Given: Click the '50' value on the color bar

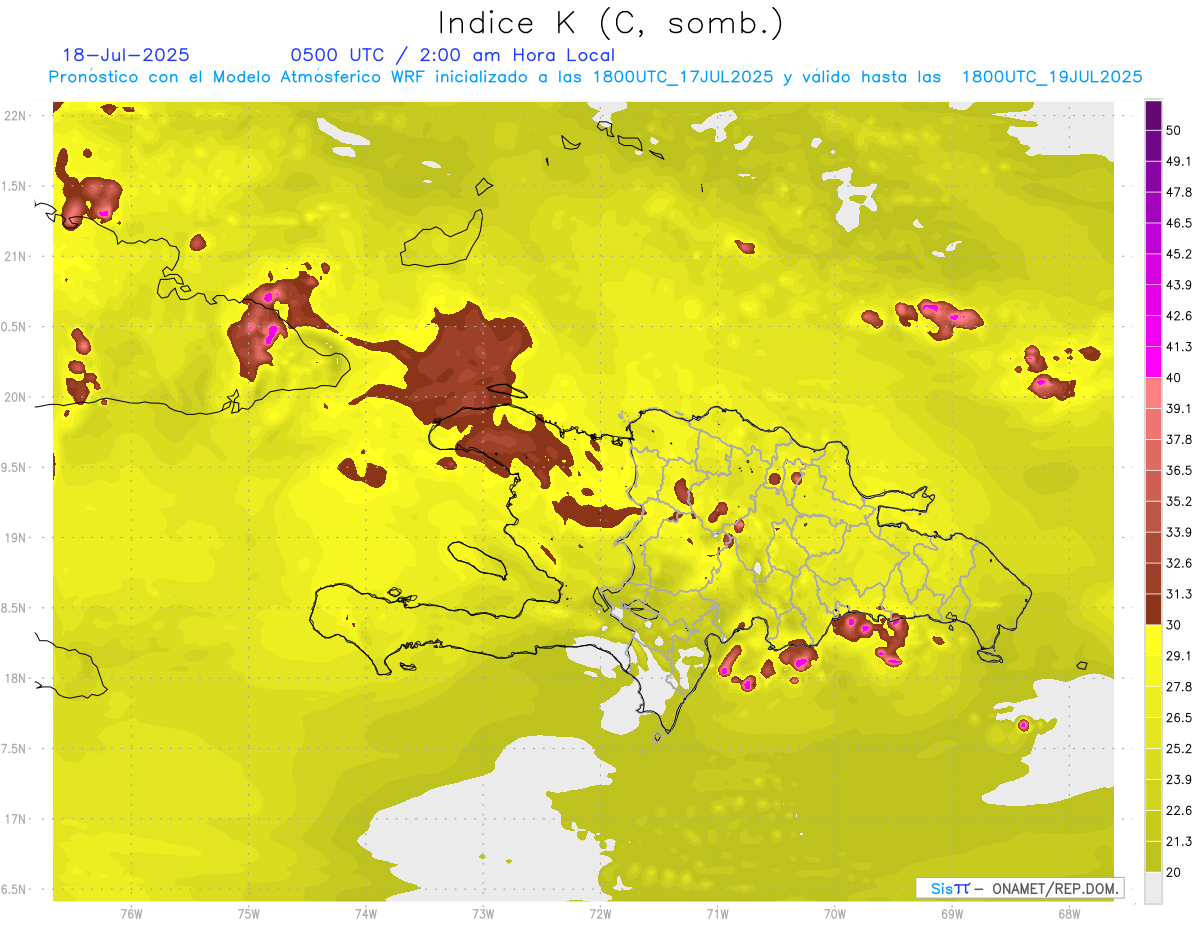Looking at the screenshot, I should point(1174,130).
